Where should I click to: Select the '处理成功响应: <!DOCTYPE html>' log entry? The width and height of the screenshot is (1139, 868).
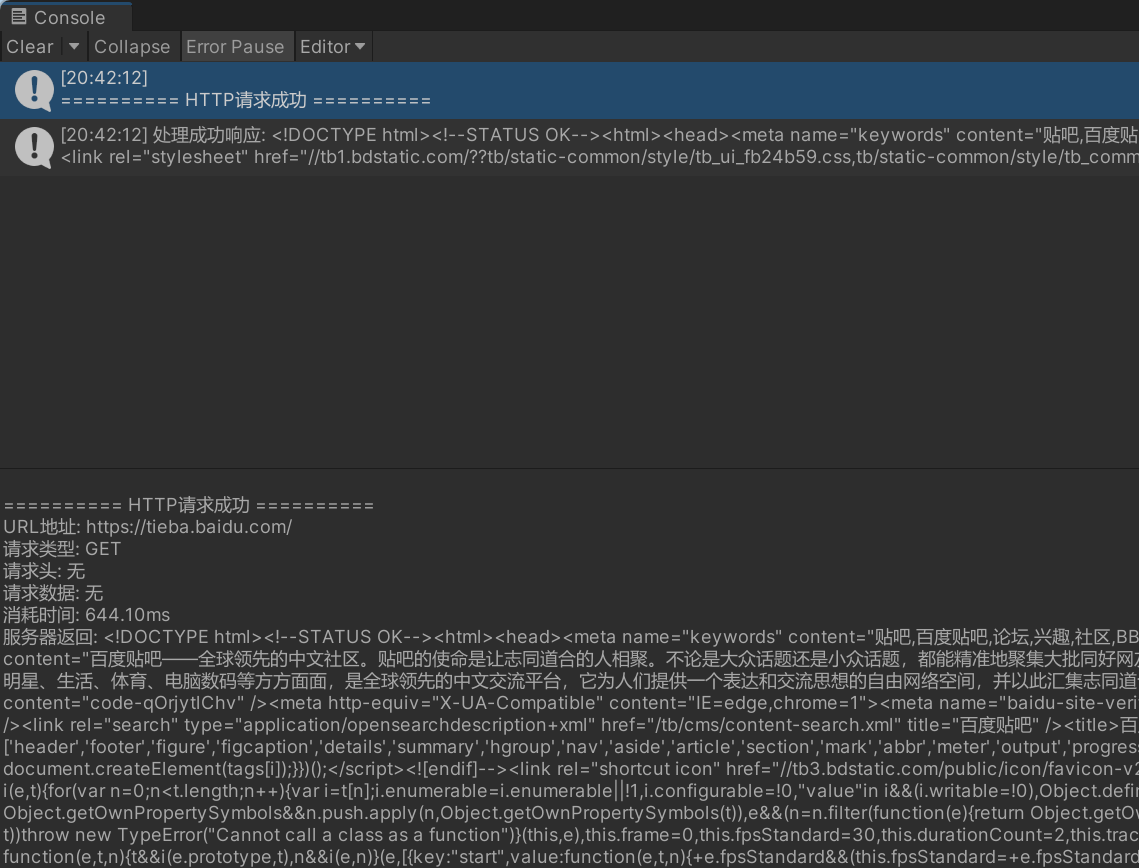570,147
